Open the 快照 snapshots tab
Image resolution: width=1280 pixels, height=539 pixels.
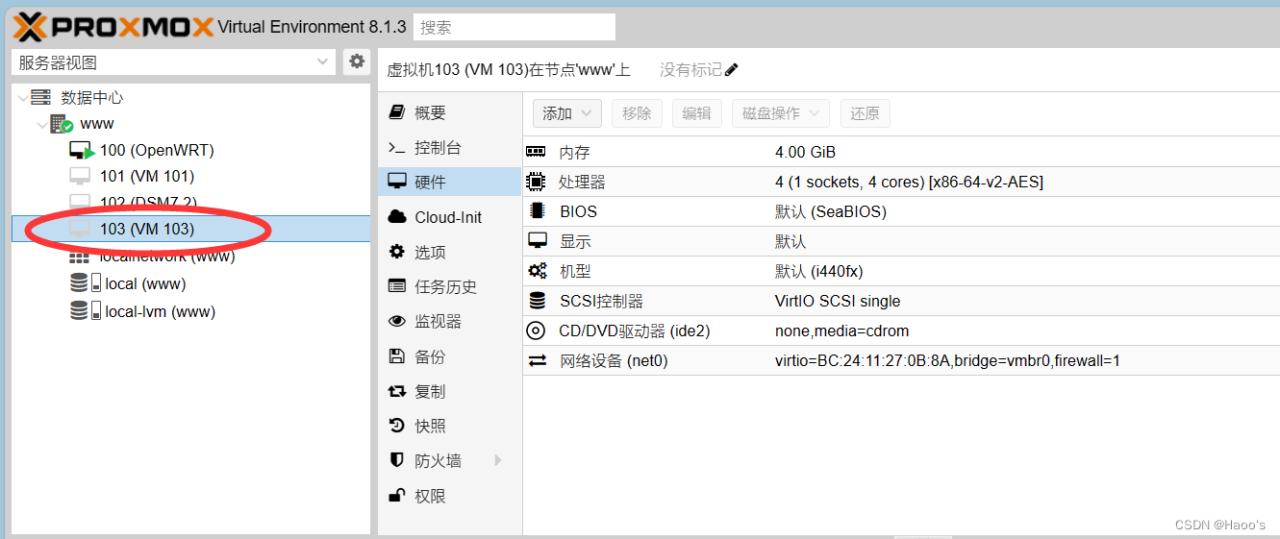[x=450, y=426]
